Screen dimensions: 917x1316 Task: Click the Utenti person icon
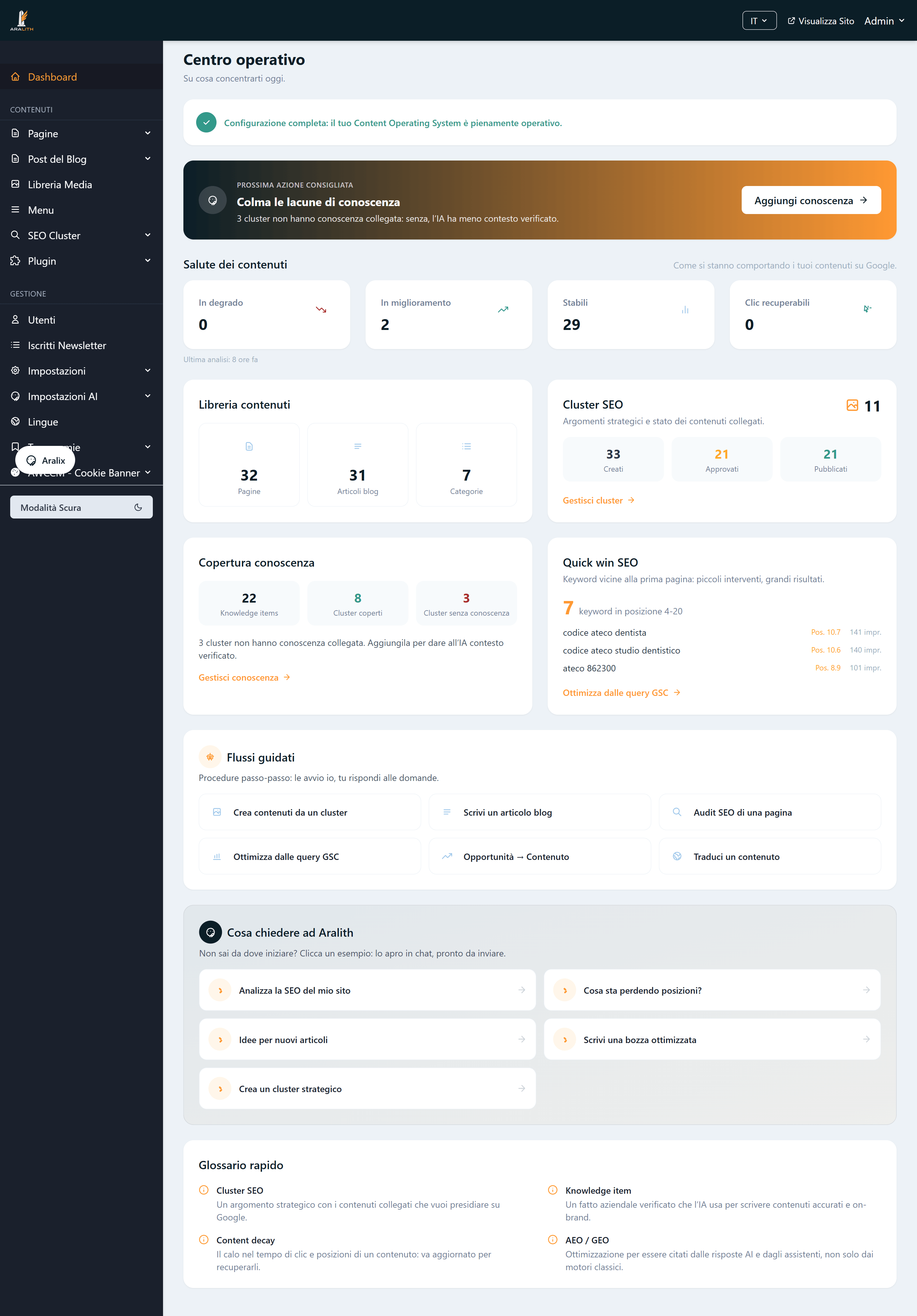tap(16, 319)
